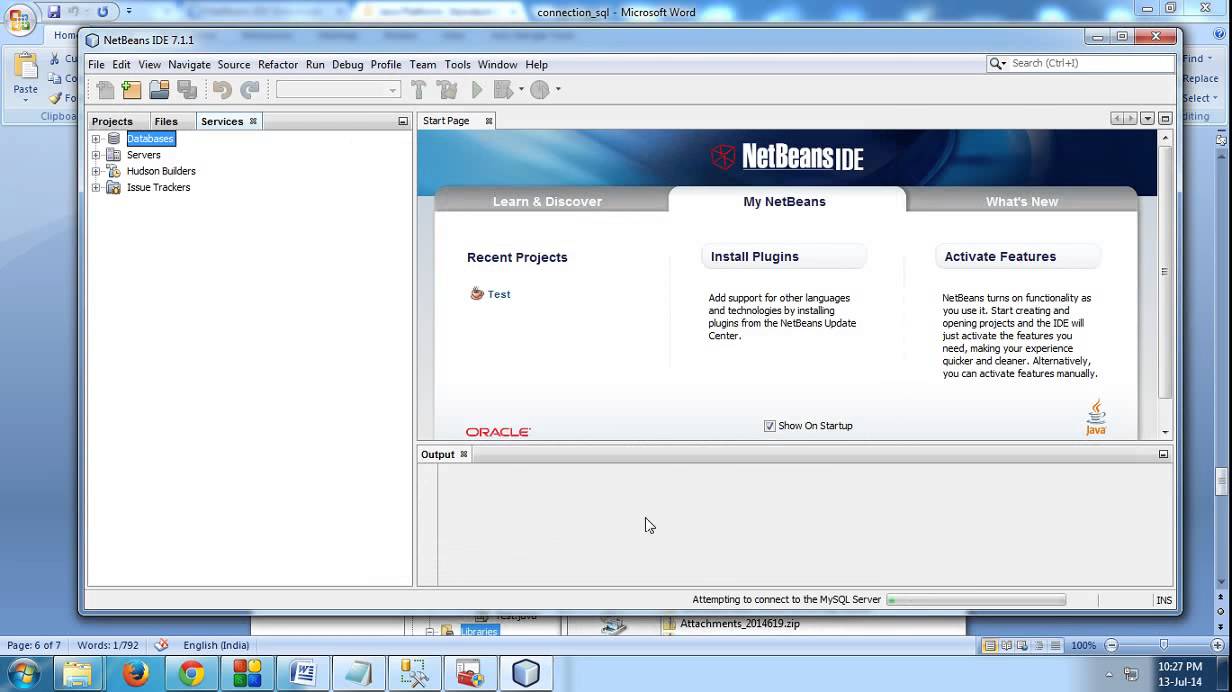Screen dimensions: 1232x692
Task: Click the Debug Project icon
Action: pyautogui.click(x=503, y=90)
